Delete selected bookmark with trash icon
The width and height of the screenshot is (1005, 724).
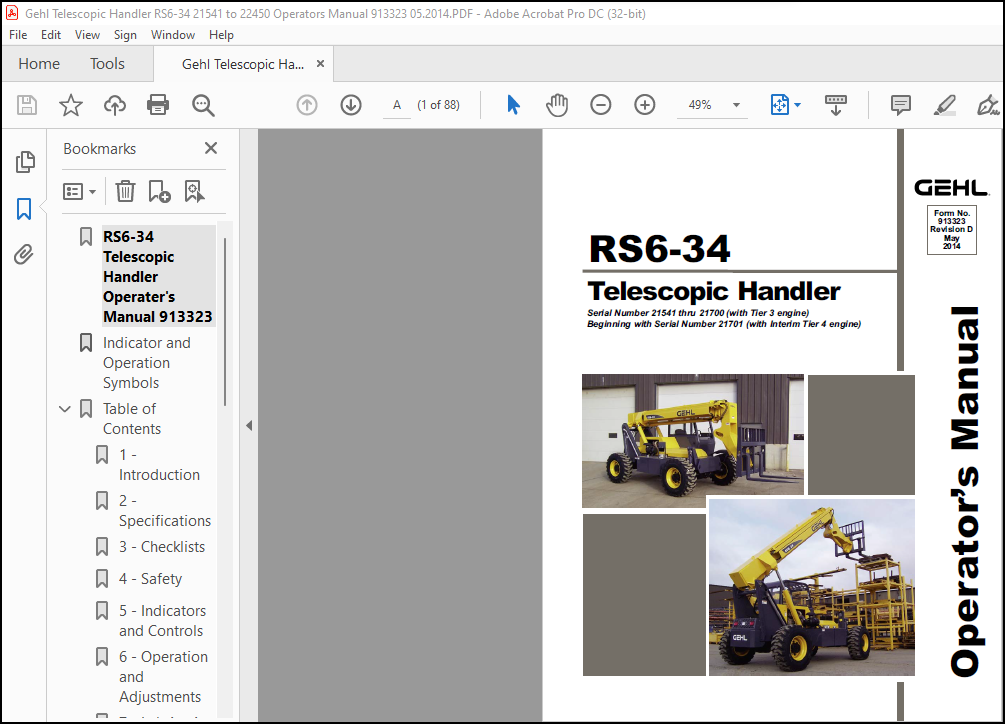[125, 191]
